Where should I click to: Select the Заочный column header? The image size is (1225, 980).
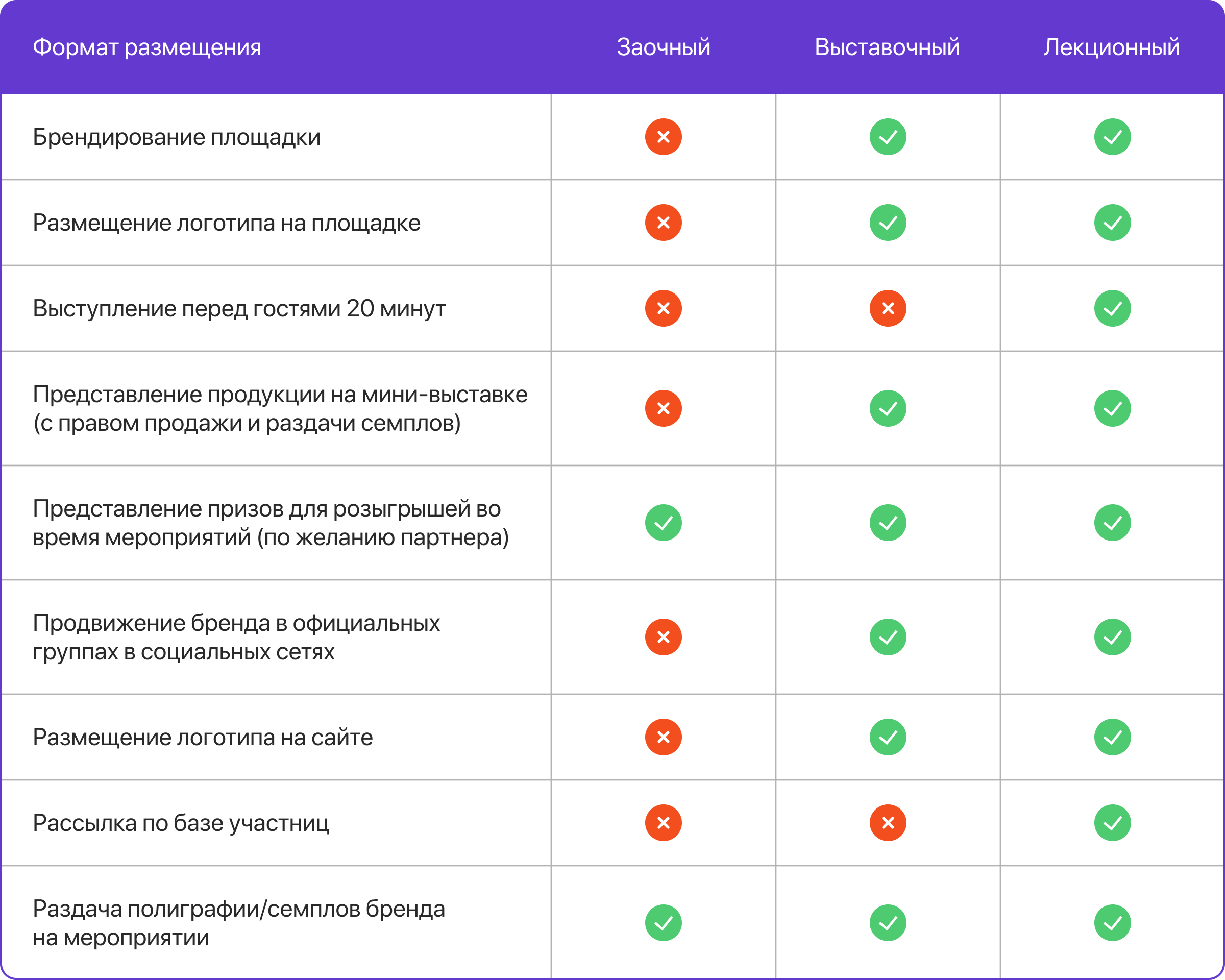click(x=663, y=47)
